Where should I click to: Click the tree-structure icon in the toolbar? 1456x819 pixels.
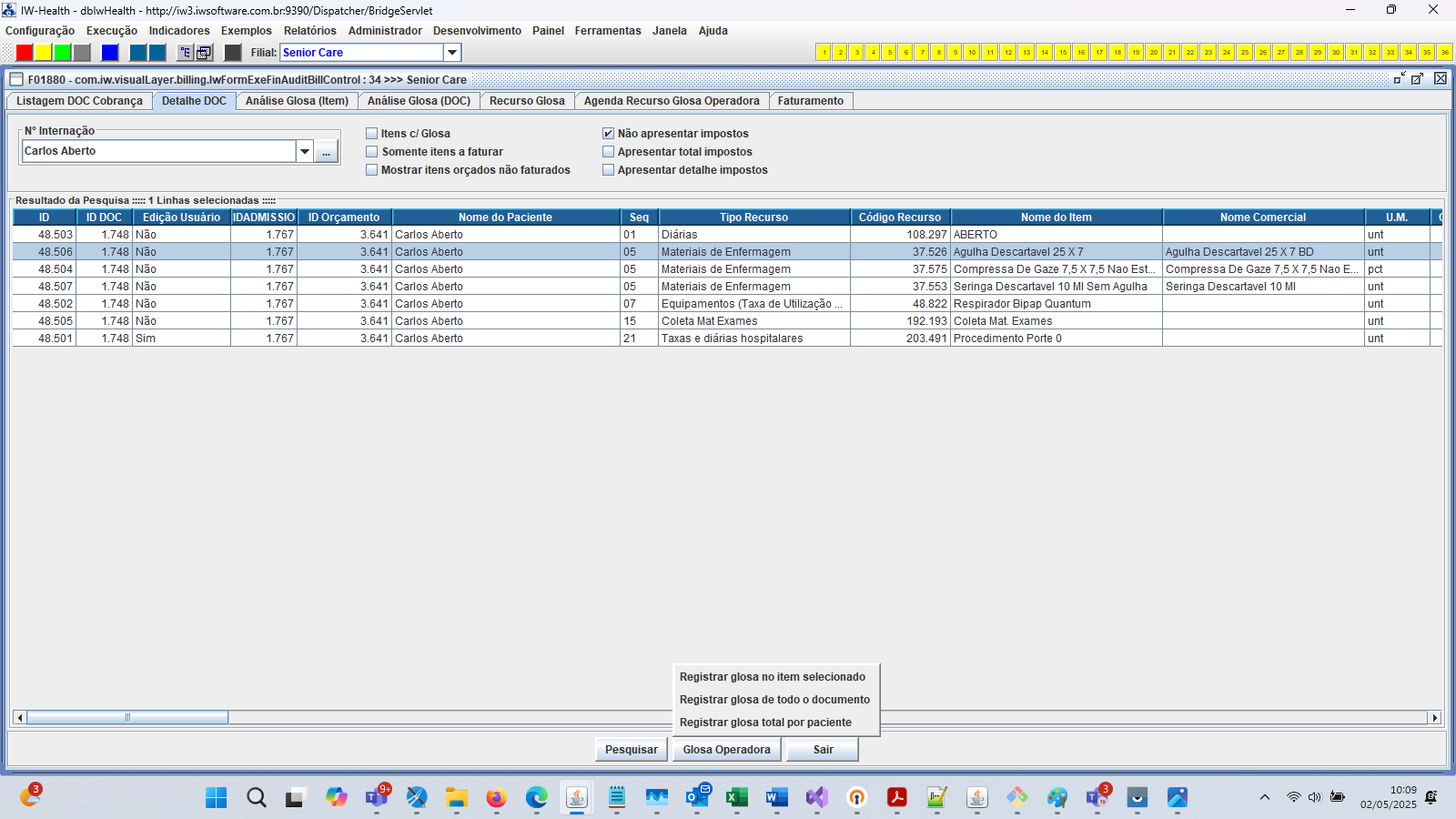point(185,53)
